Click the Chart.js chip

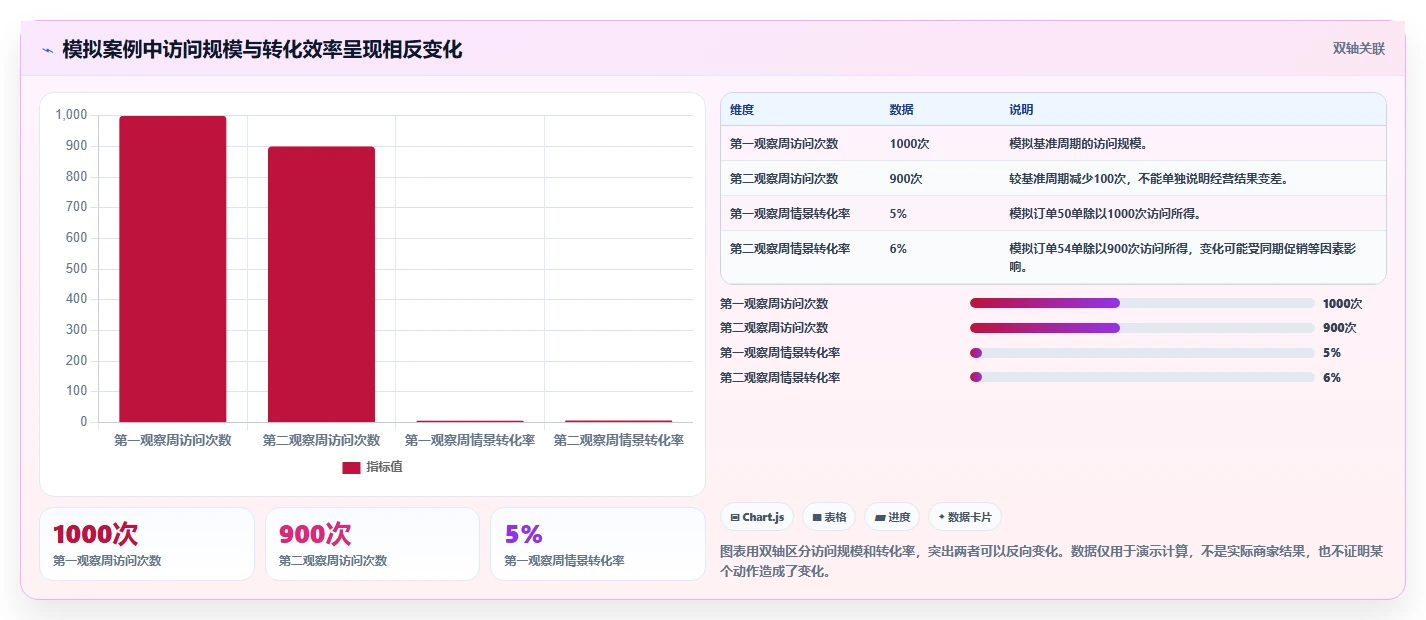point(758,517)
